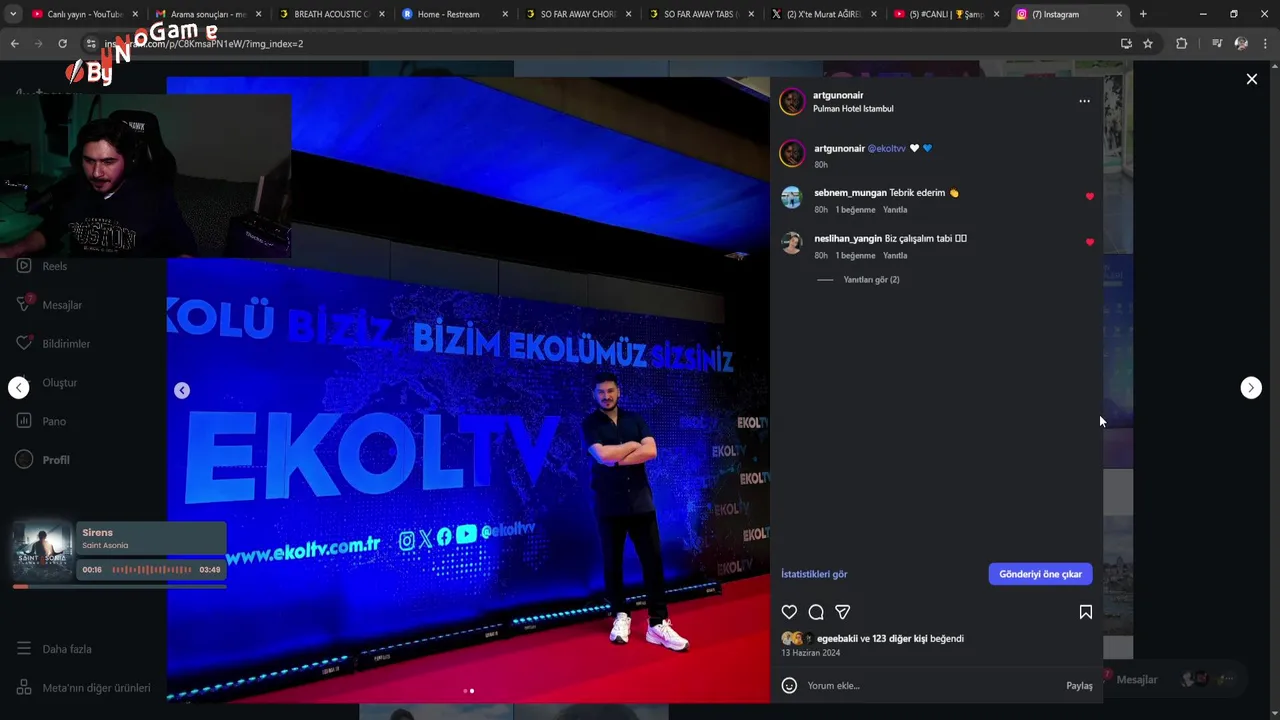Switch to X'te Murat AĞIREL tab

pos(824,14)
